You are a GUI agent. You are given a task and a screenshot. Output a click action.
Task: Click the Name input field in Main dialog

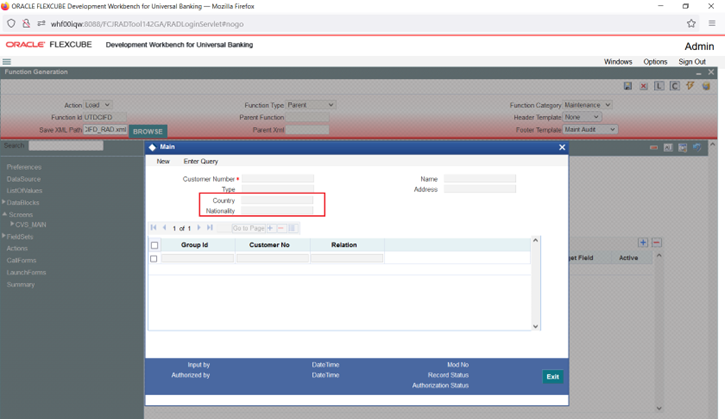click(479, 179)
